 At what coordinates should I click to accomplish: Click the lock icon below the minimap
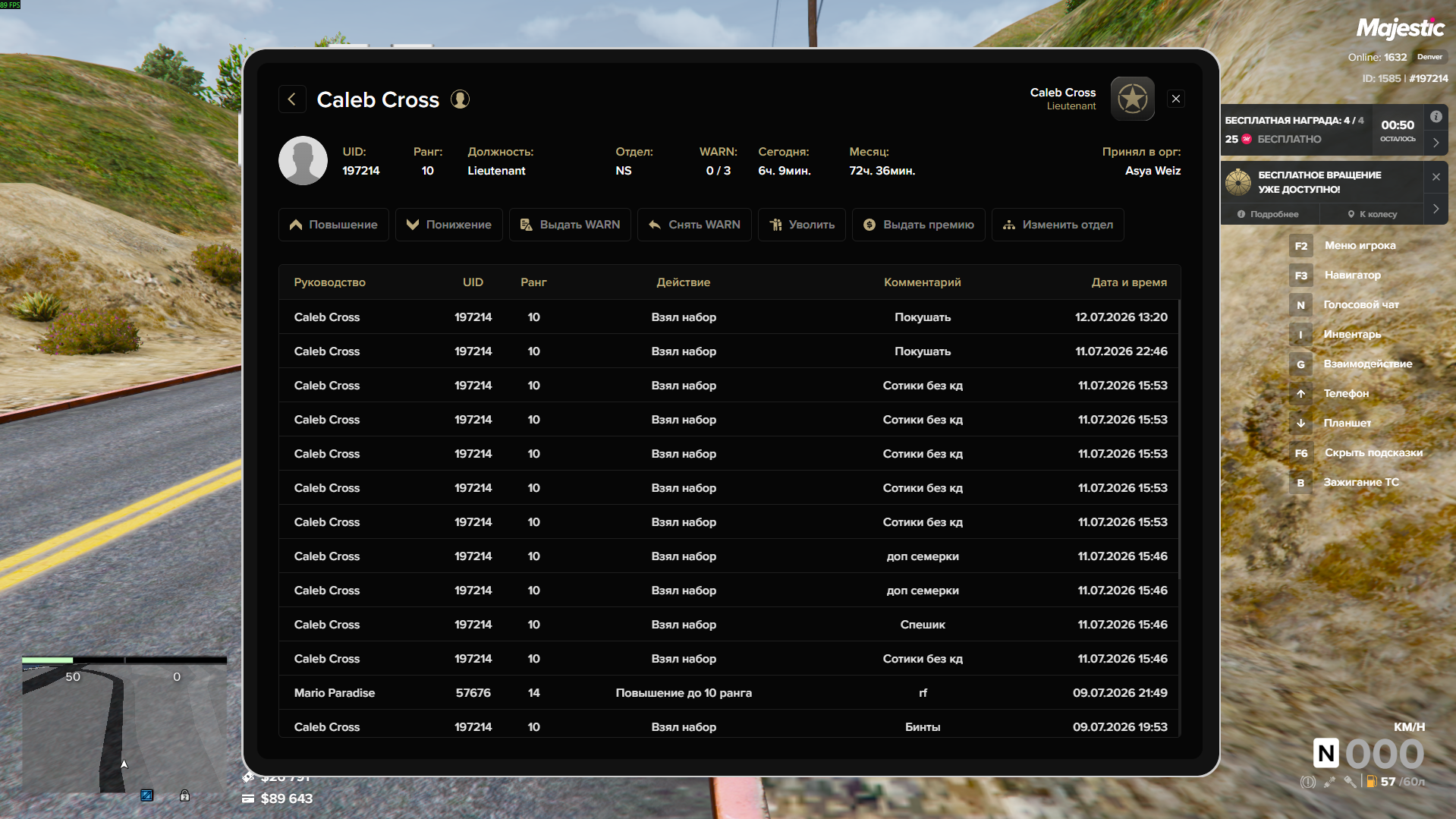(184, 795)
